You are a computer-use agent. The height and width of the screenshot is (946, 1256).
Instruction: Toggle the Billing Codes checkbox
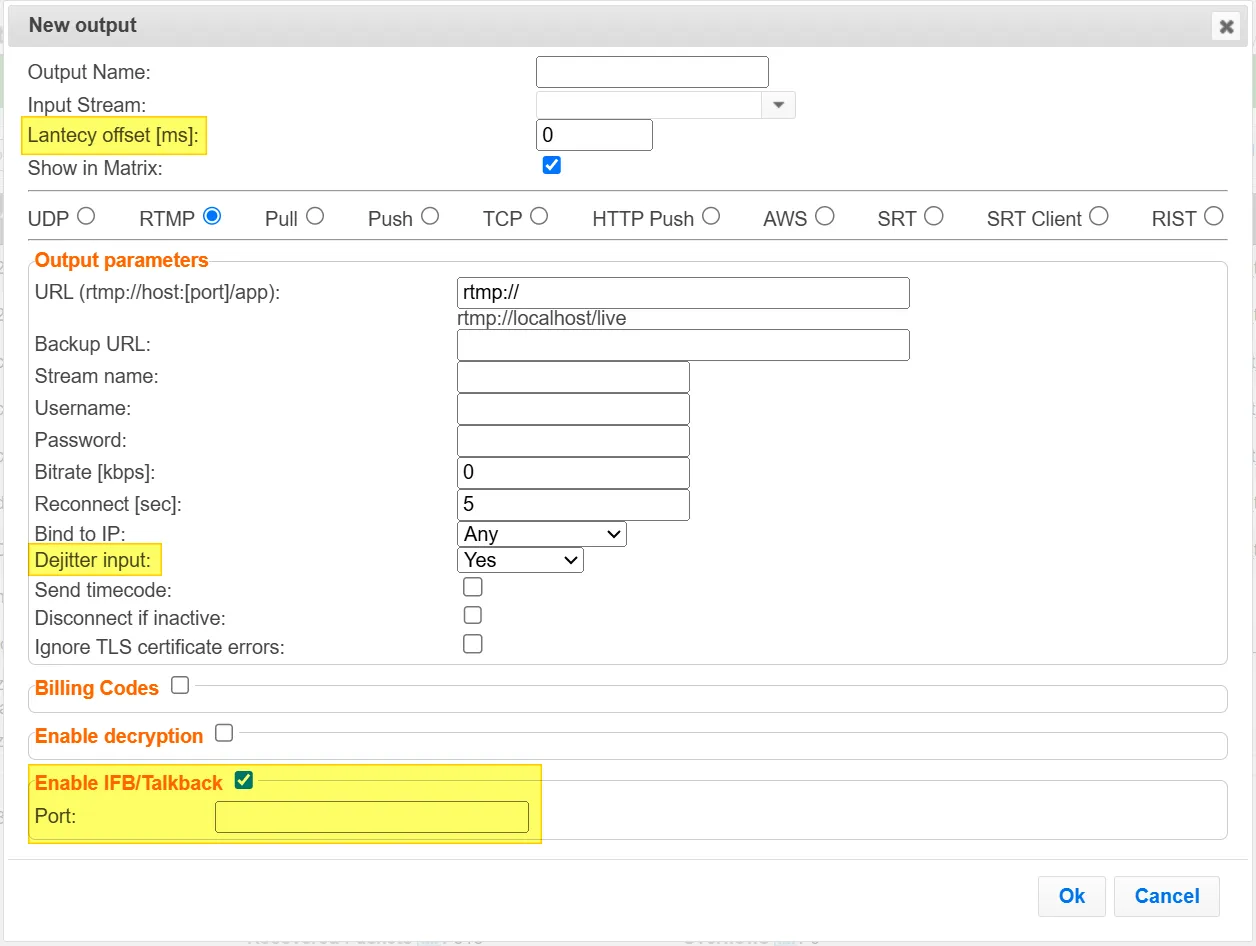[180, 685]
